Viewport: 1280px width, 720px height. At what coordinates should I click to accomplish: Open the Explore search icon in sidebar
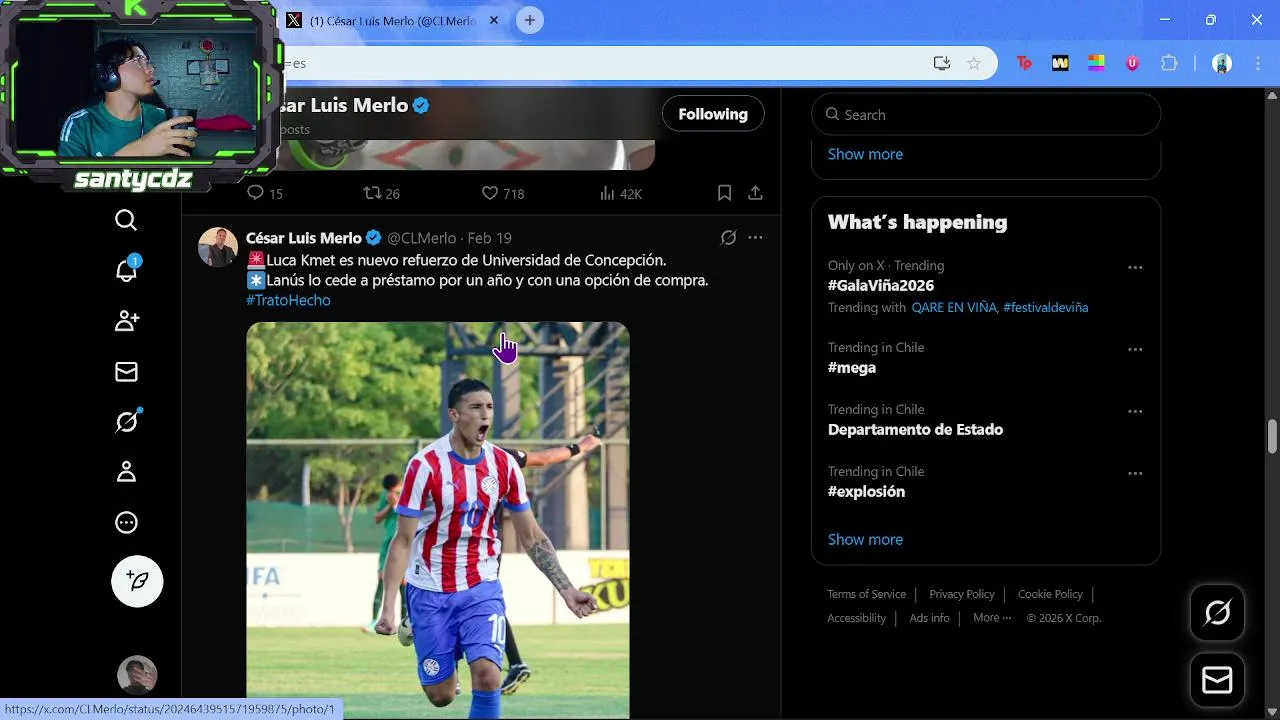(x=126, y=220)
